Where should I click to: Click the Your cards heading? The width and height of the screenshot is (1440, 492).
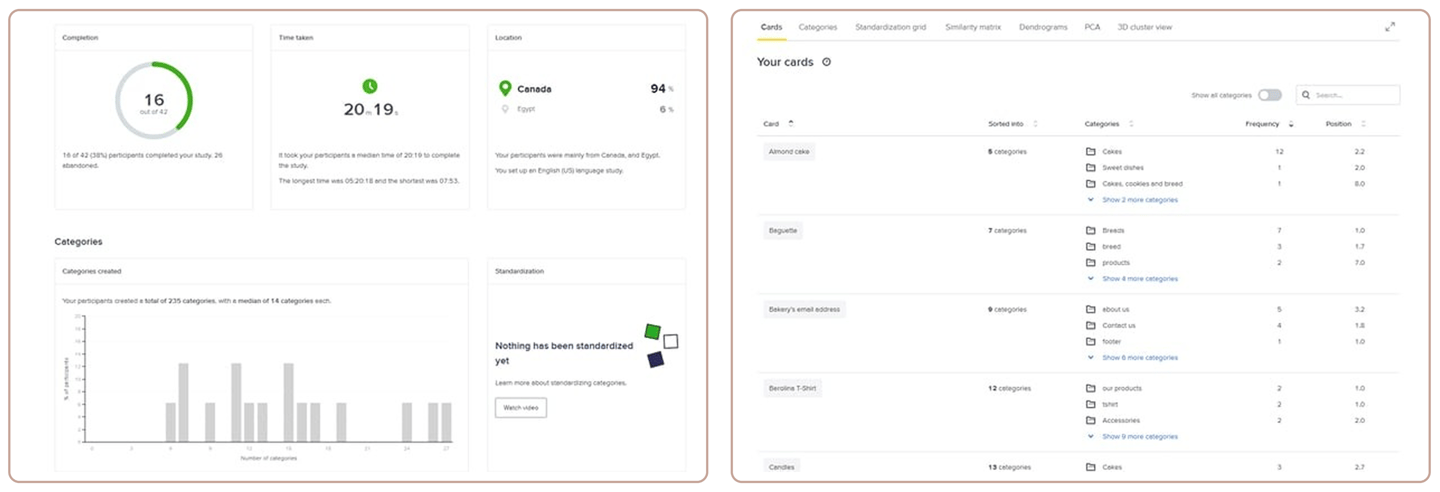[x=785, y=62]
